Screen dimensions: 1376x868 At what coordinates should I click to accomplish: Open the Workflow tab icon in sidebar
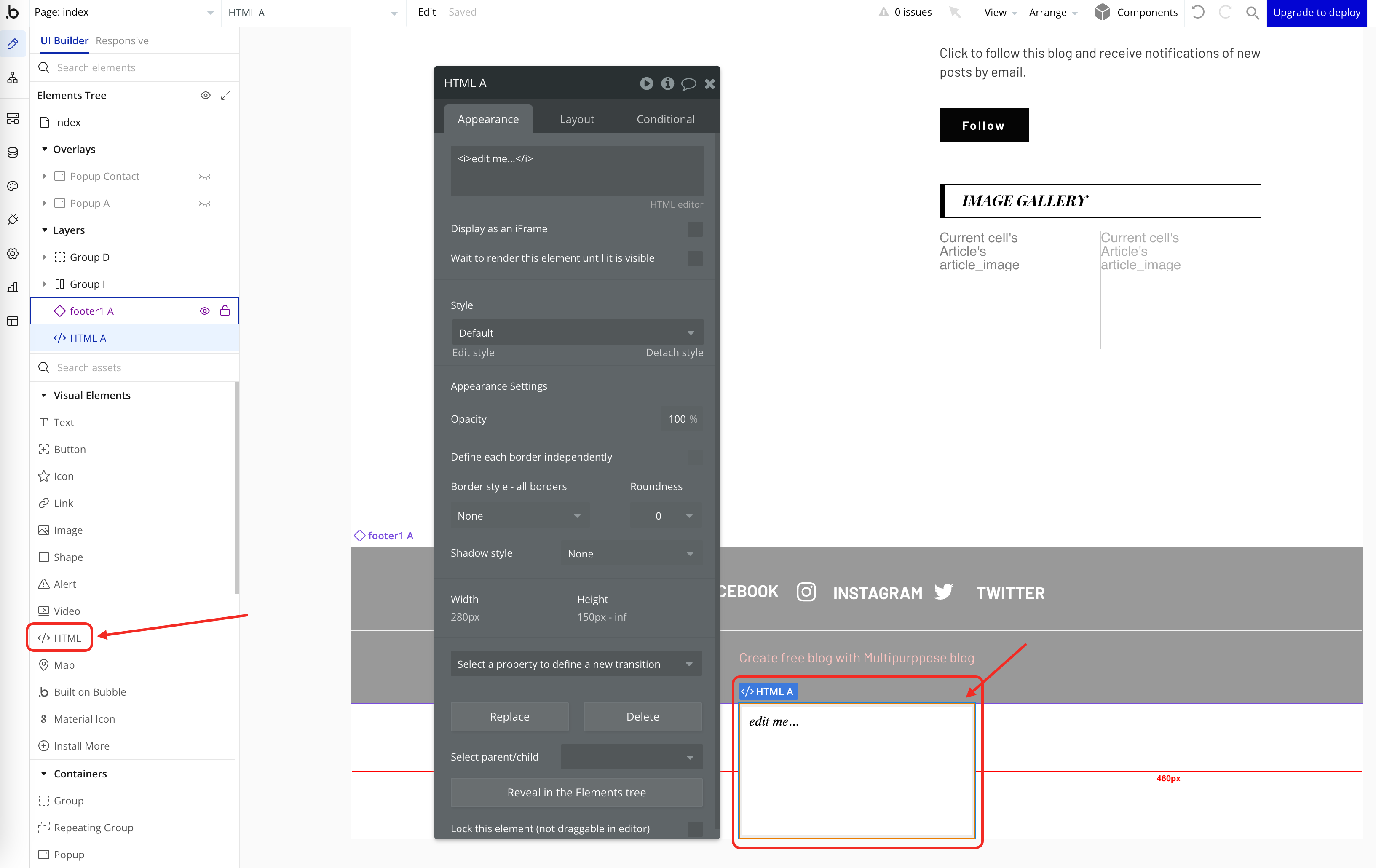click(13, 78)
